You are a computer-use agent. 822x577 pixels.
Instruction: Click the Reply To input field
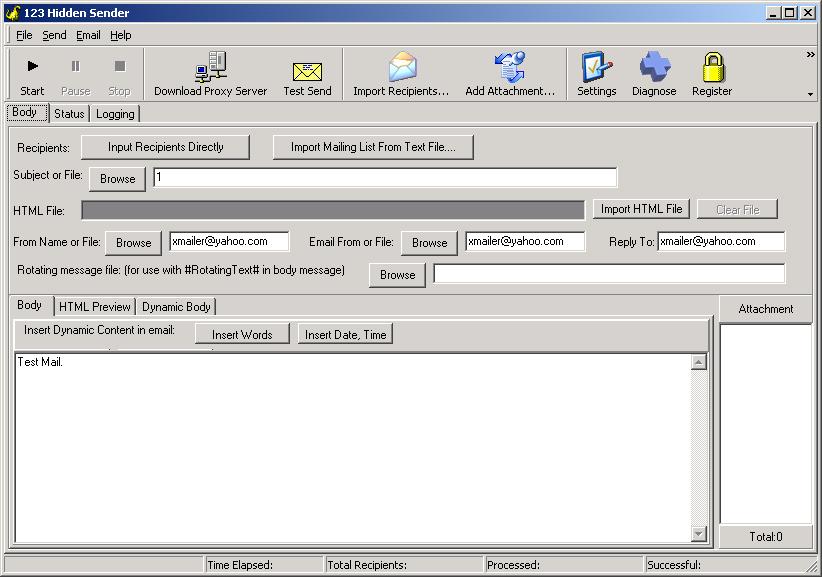point(721,242)
